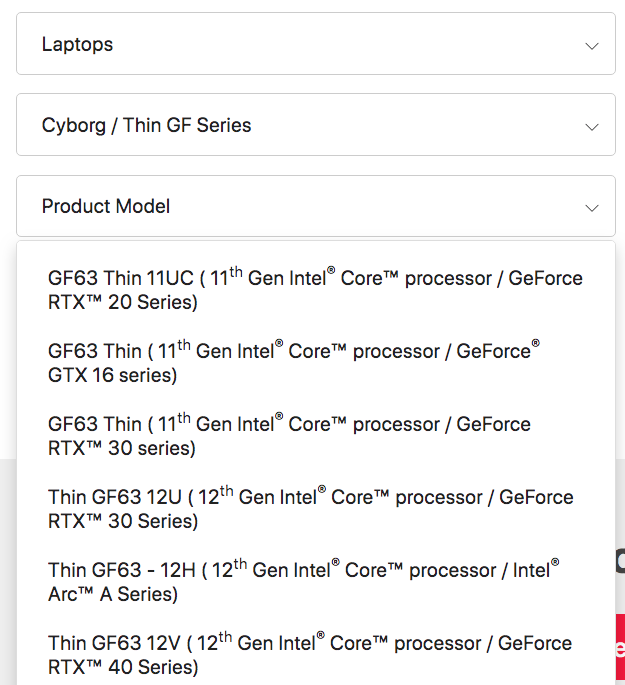This screenshot has height=685, width=625.
Task: Pick GF63 Thin 11th Gen RTX 30 series
Action: point(289,436)
